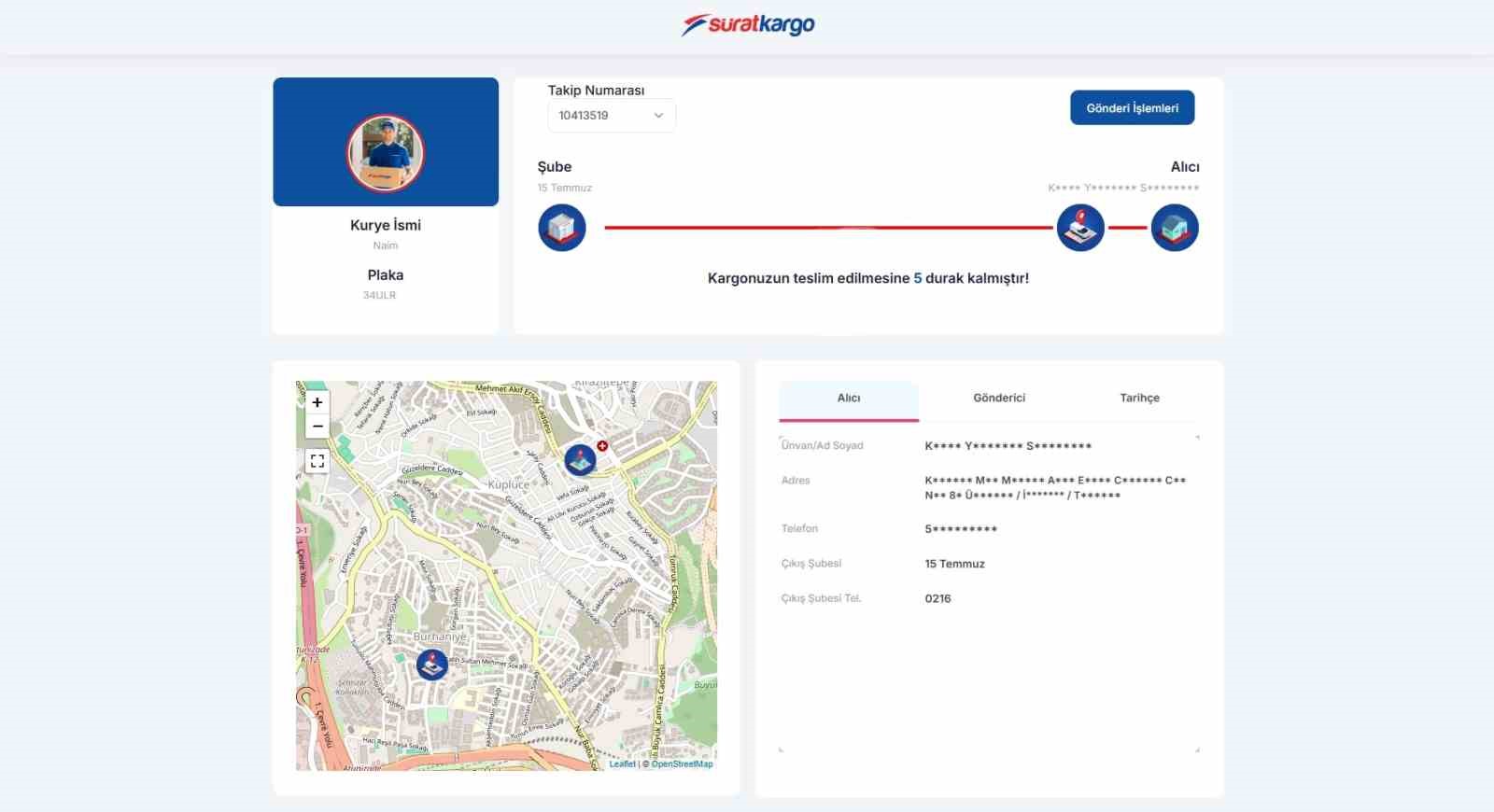Click the courier name Naim
This screenshot has height=812, width=1494.
click(386, 245)
